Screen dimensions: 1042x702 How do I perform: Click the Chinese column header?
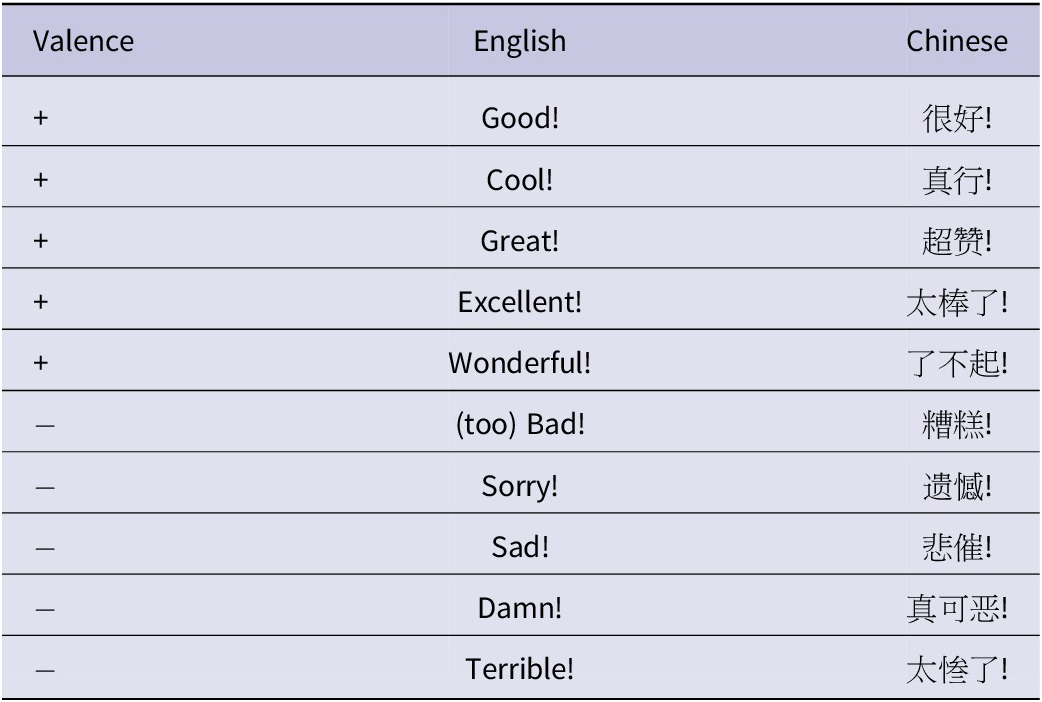click(956, 42)
